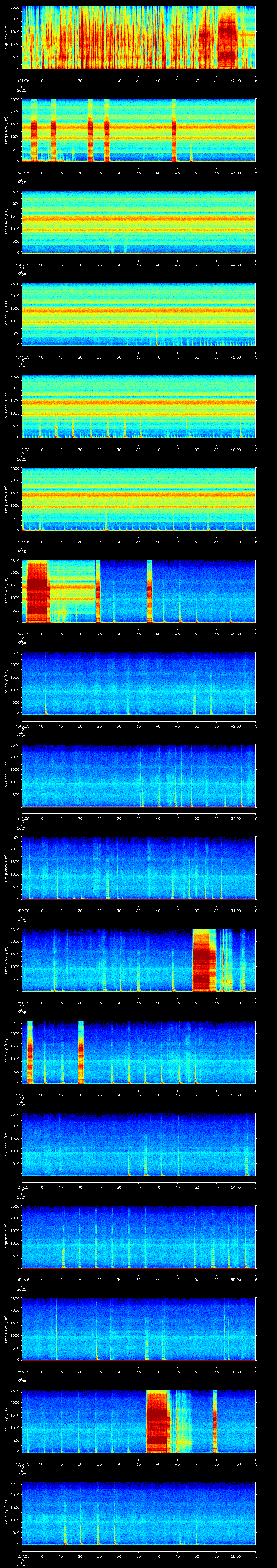The image size is (277, 1568).
Task: Click the '46:00' time axis label
Action: click(x=236, y=449)
